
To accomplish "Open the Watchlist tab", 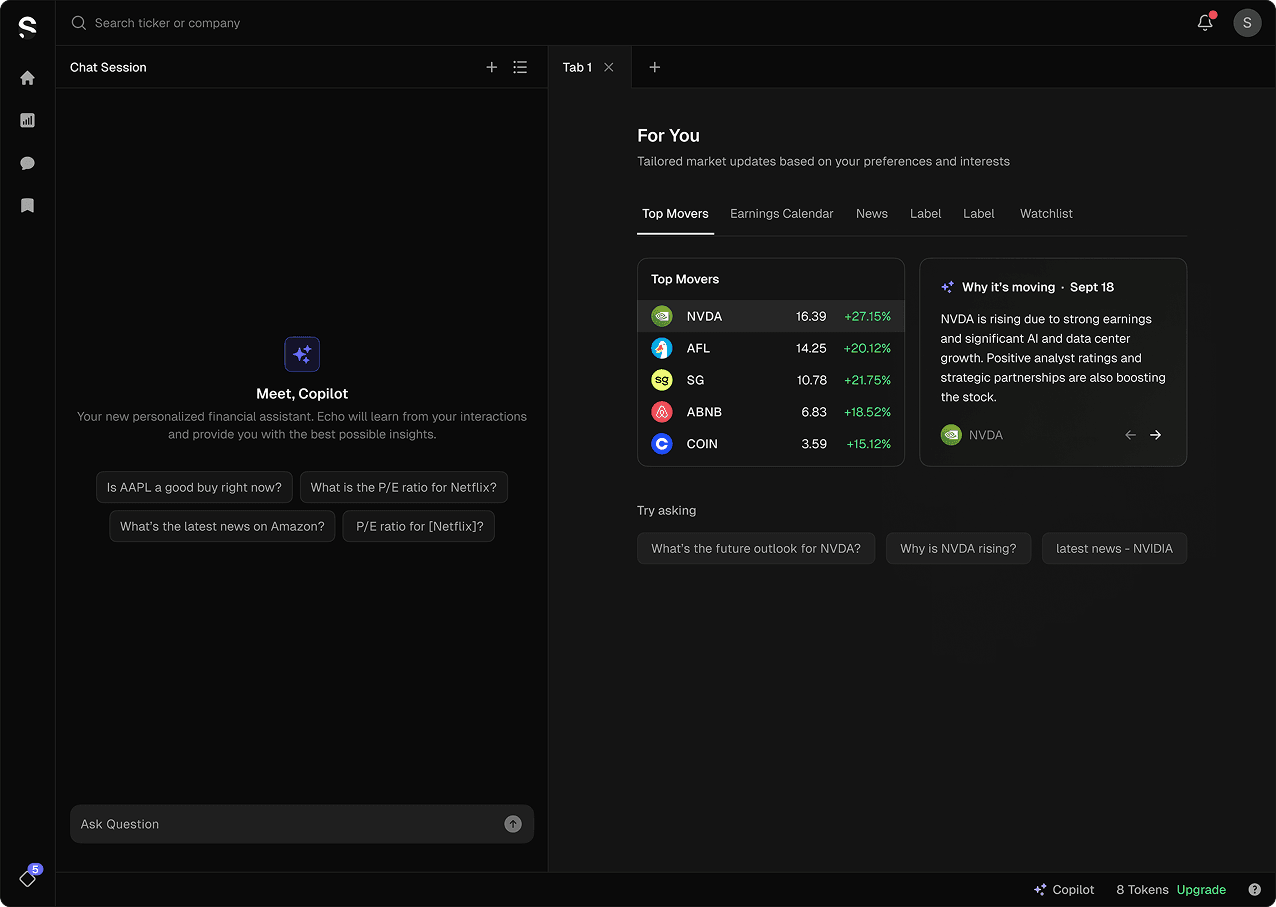I will pos(1046,213).
